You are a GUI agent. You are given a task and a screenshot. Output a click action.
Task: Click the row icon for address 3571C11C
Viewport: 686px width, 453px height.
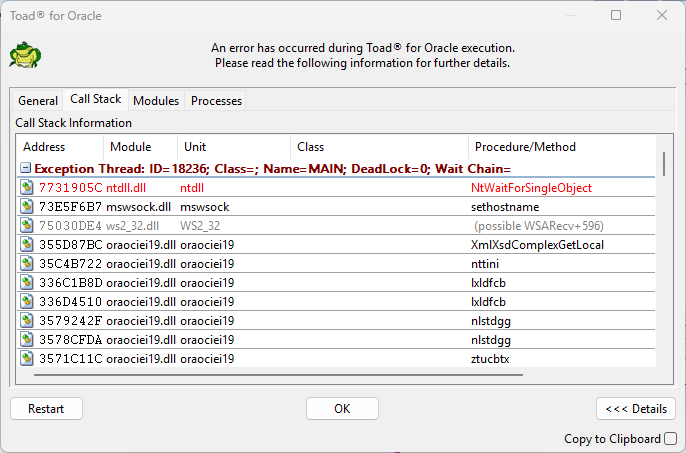27,358
